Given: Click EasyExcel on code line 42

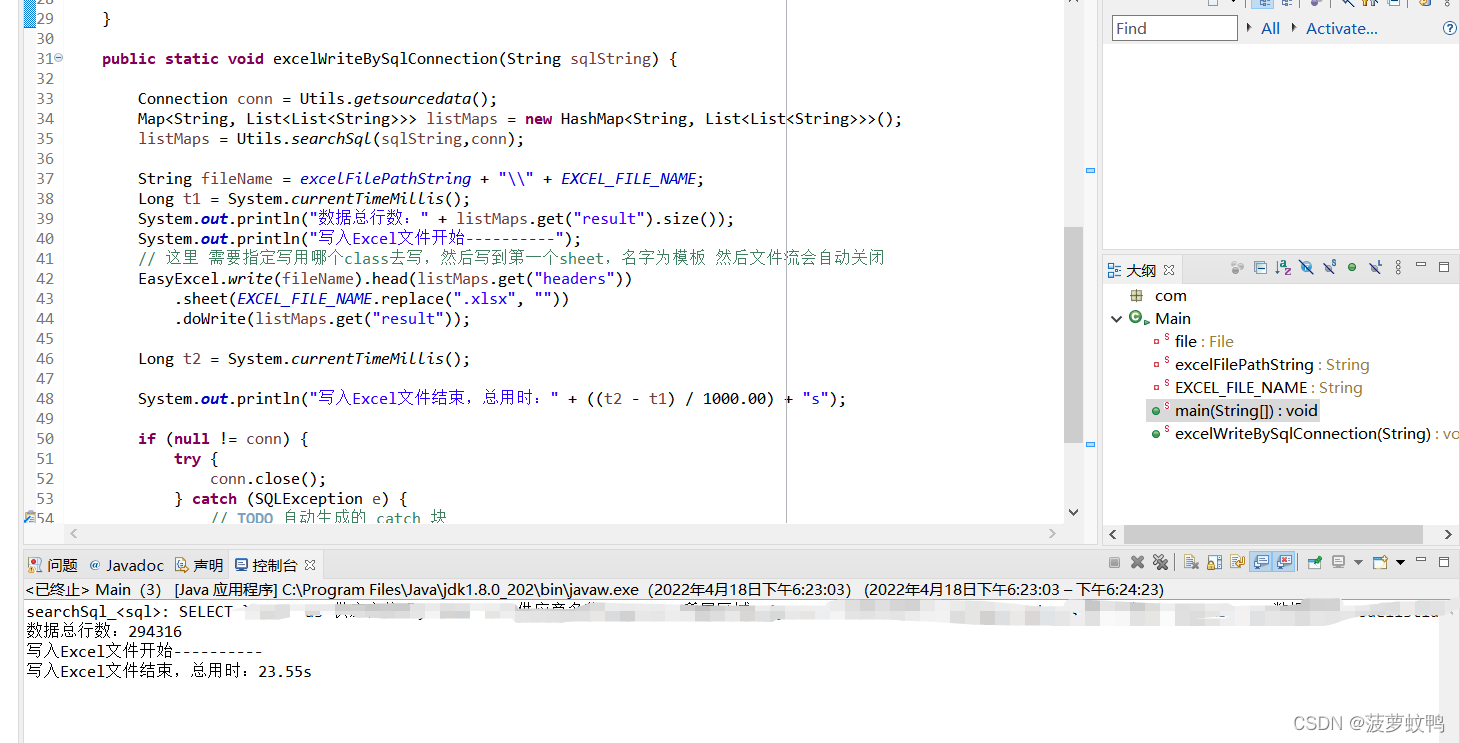Looking at the screenshot, I should click(x=178, y=279).
